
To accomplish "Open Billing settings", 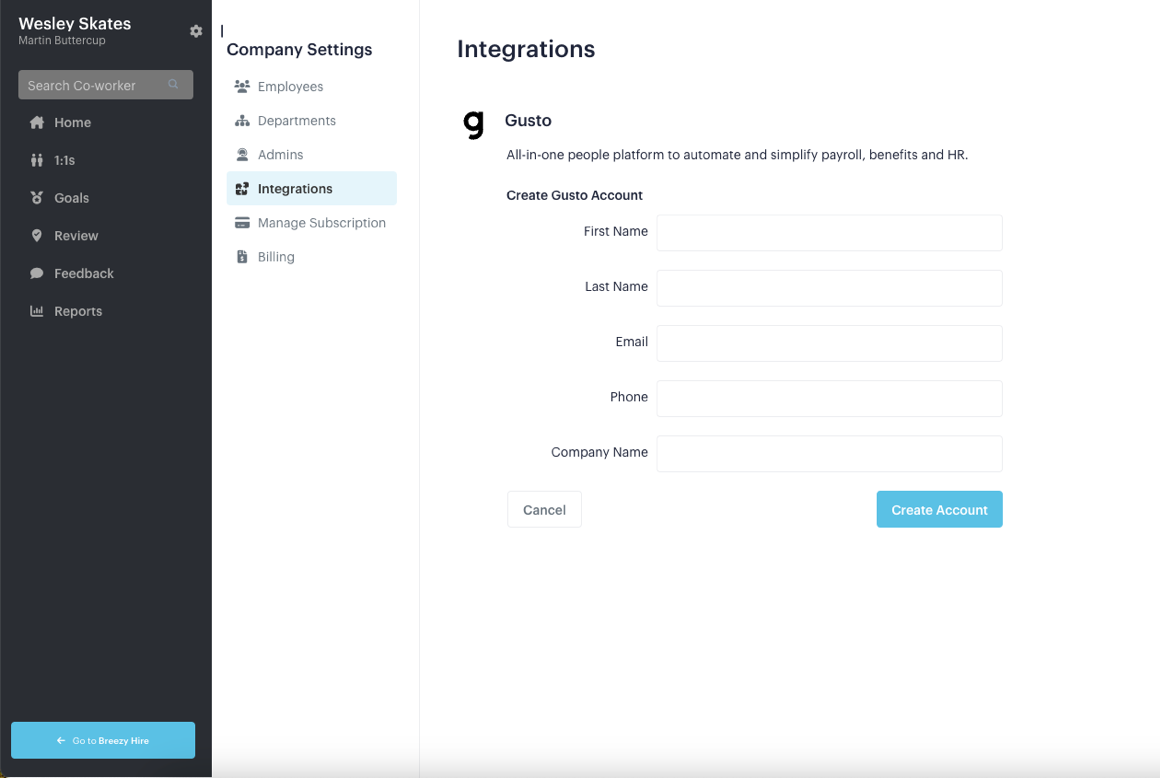I will [311, 257].
